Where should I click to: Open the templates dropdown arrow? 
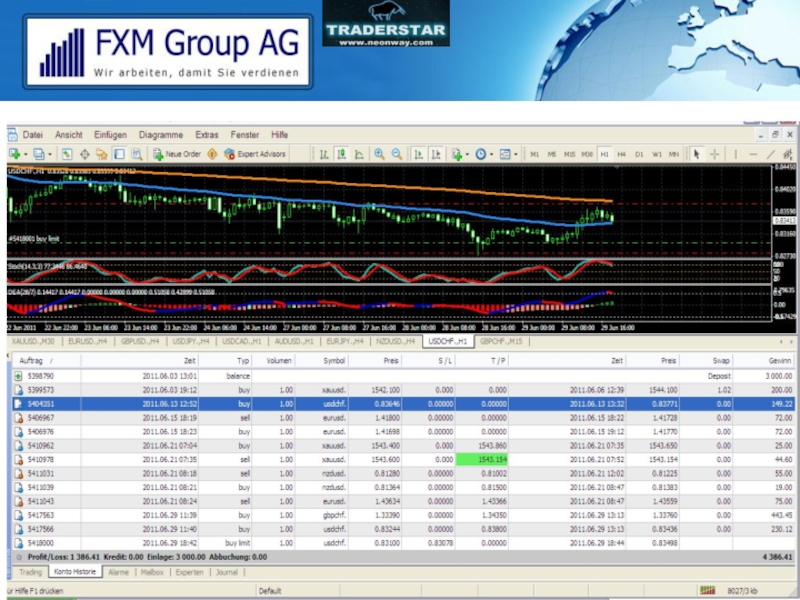[x=516, y=155]
